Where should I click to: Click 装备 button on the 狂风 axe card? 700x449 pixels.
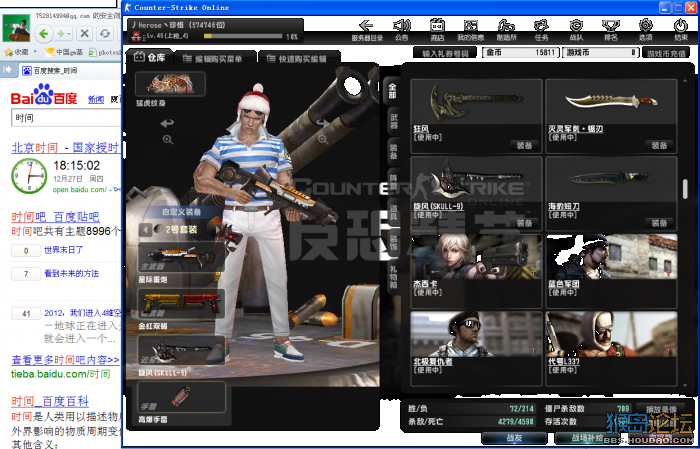coord(525,145)
